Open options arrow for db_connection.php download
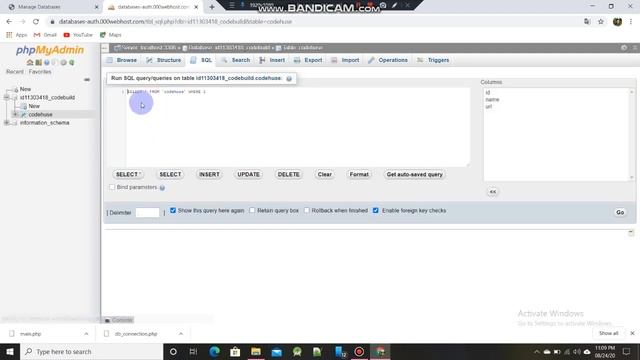The image size is (640, 360). (x=180, y=334)
